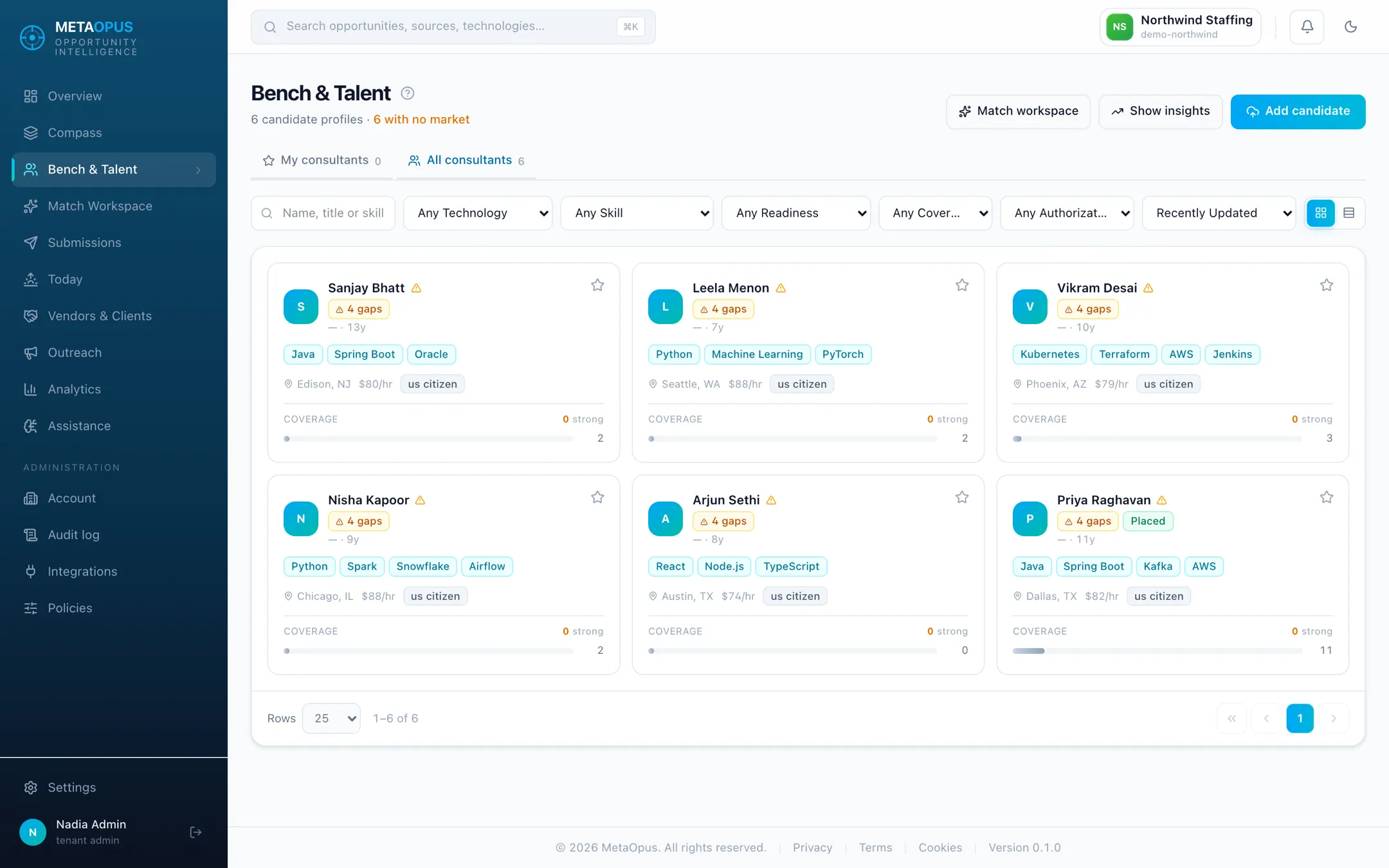This screenshot has height=868, width=1389.
Task: Switch to All consultants tab
Action: (467, 161)
